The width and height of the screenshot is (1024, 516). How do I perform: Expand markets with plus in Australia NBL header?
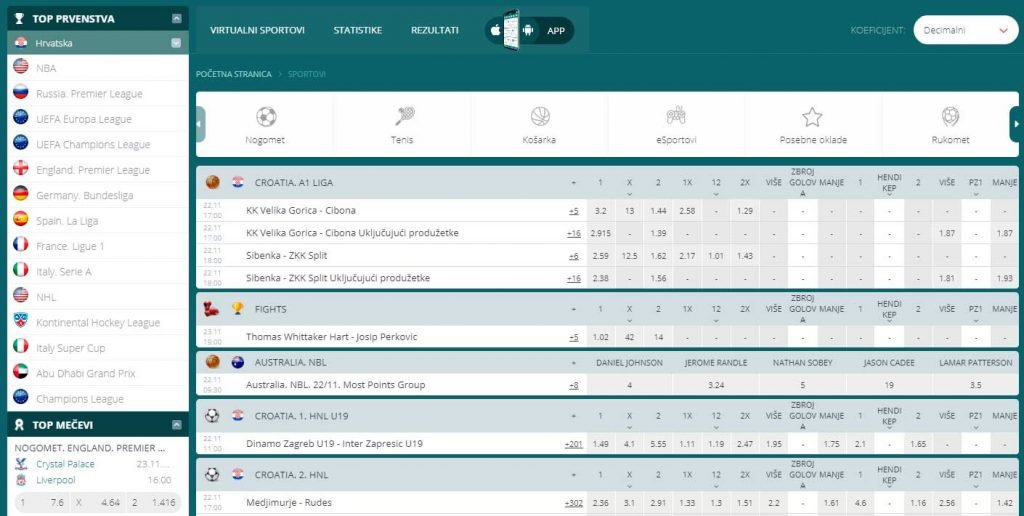coord(573,363)
